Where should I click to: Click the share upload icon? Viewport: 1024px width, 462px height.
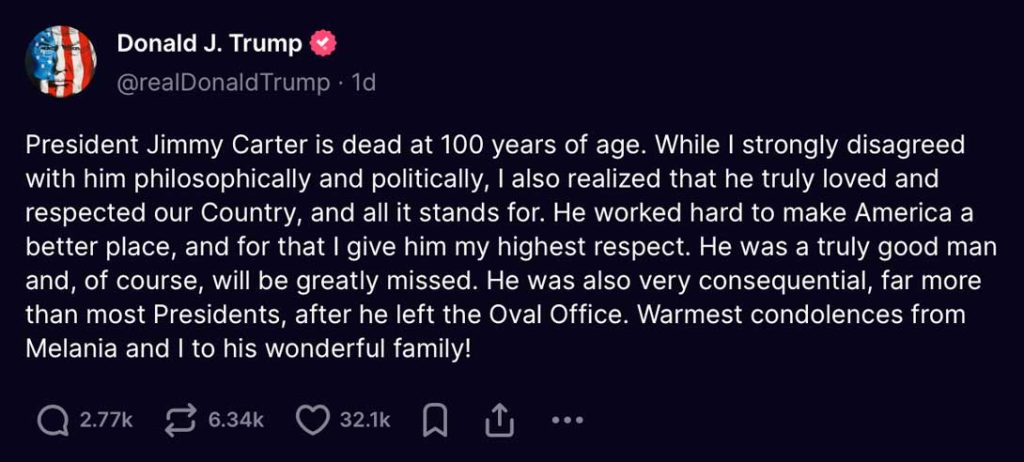click(496, 422)
